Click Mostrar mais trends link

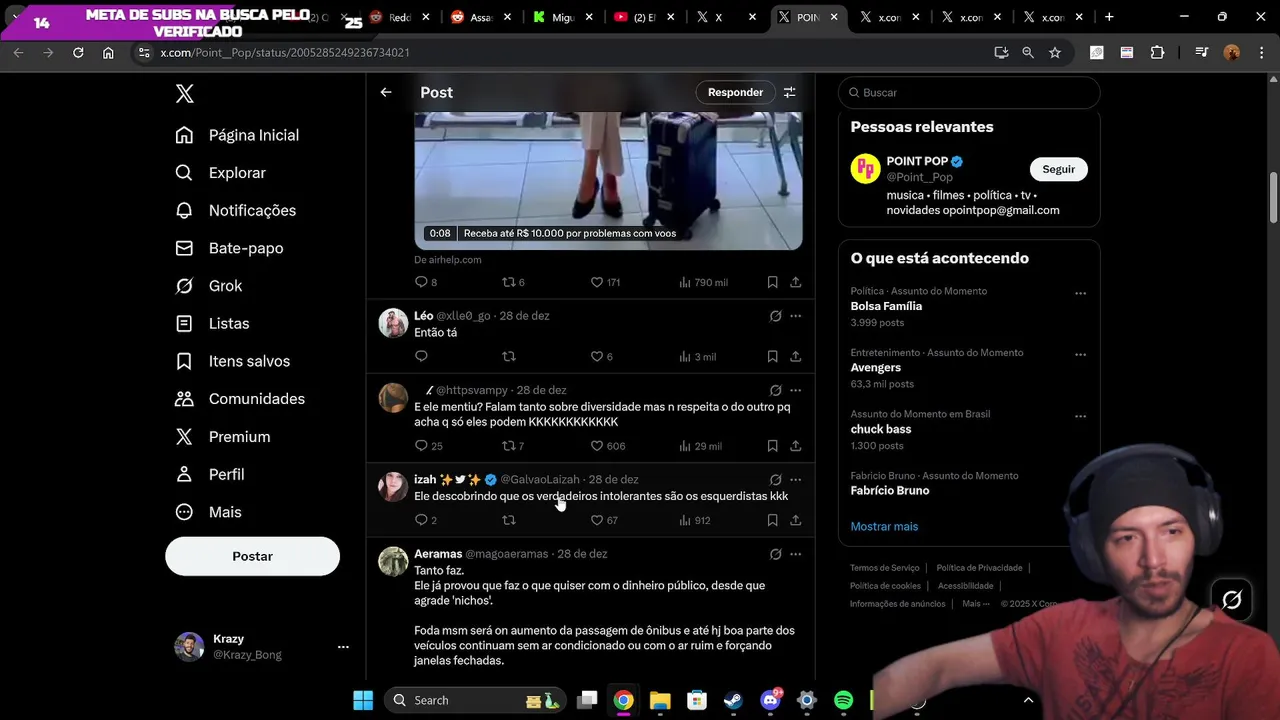(x=884, y=526)
